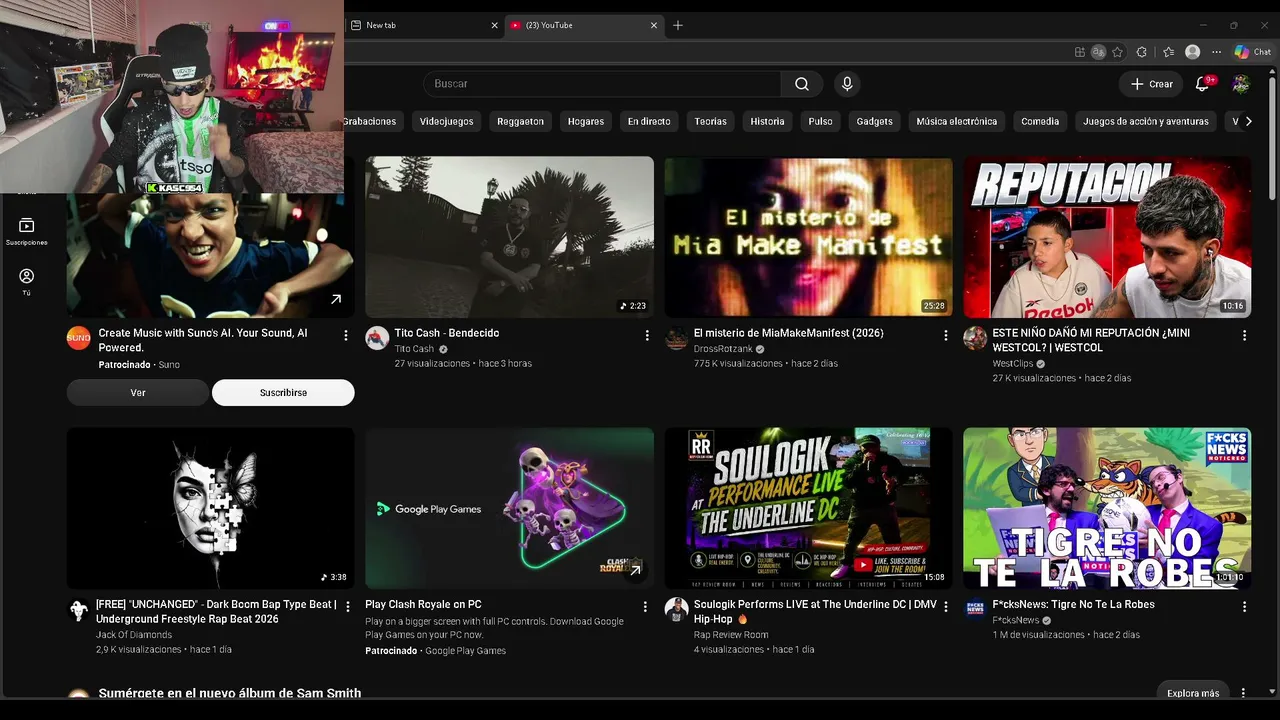The width and height of the screenshot is (1280, 720).
Task: Open options for UNCHANGED beat video
Action: pos(347,607)
